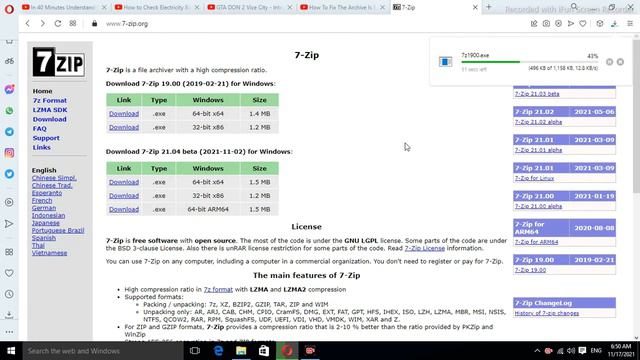
Task: Open Extensions cube icon
Action: [x=600, y=24]
